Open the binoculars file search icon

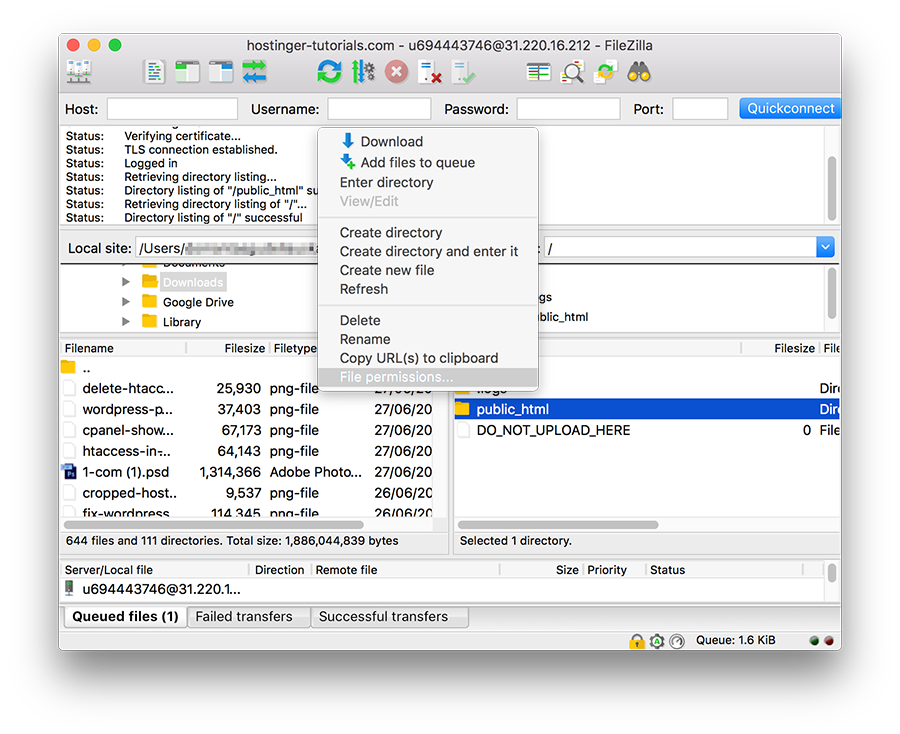tap(639, 72)
